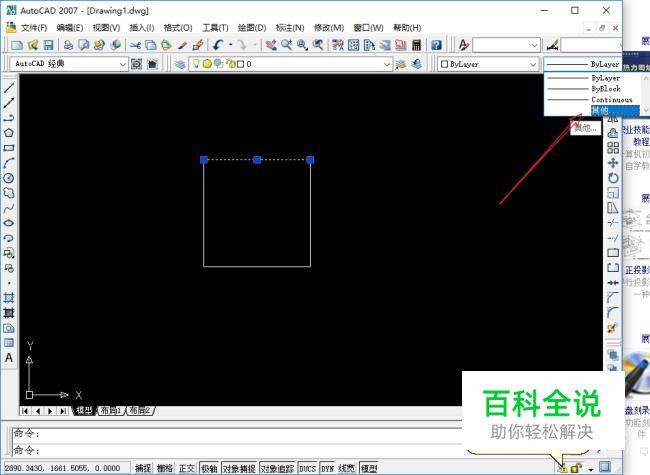
Task: Select the Polygon draw tool
Action: (x=9, y=133)
